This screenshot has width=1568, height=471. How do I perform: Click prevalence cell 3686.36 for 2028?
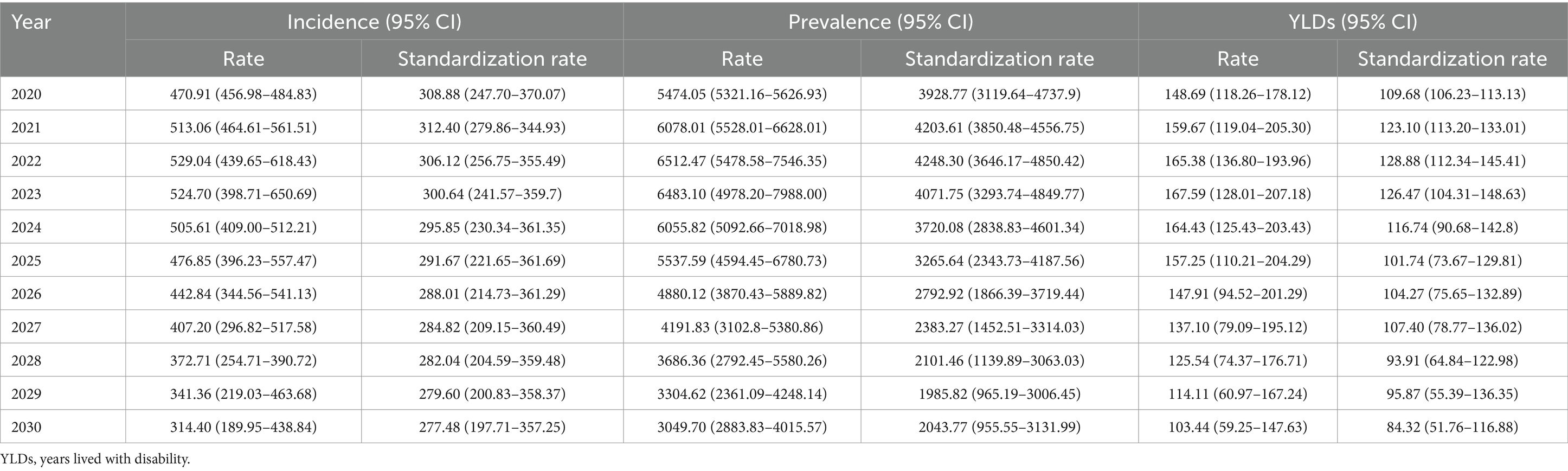741,361
